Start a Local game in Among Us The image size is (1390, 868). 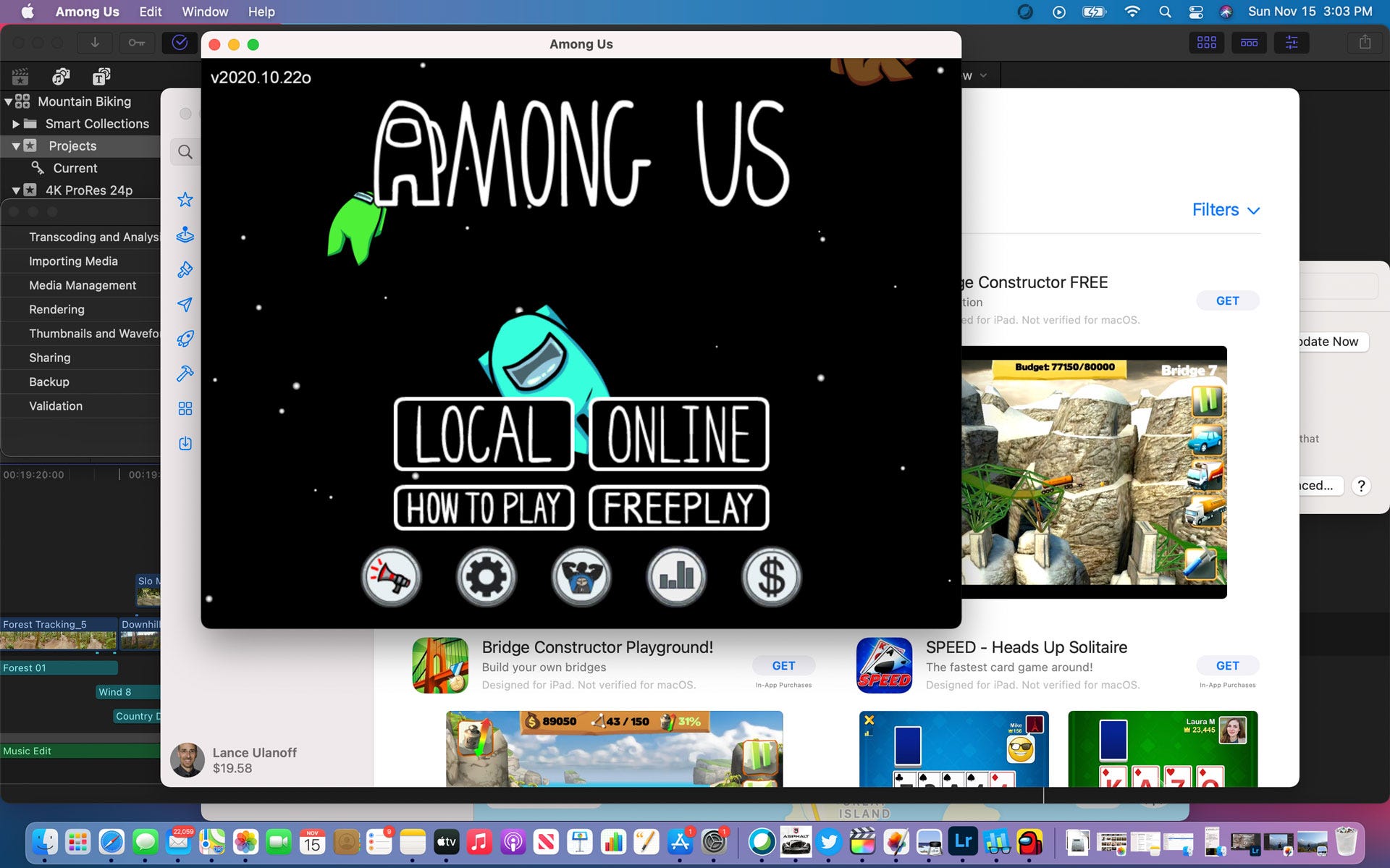pos(484,434)
